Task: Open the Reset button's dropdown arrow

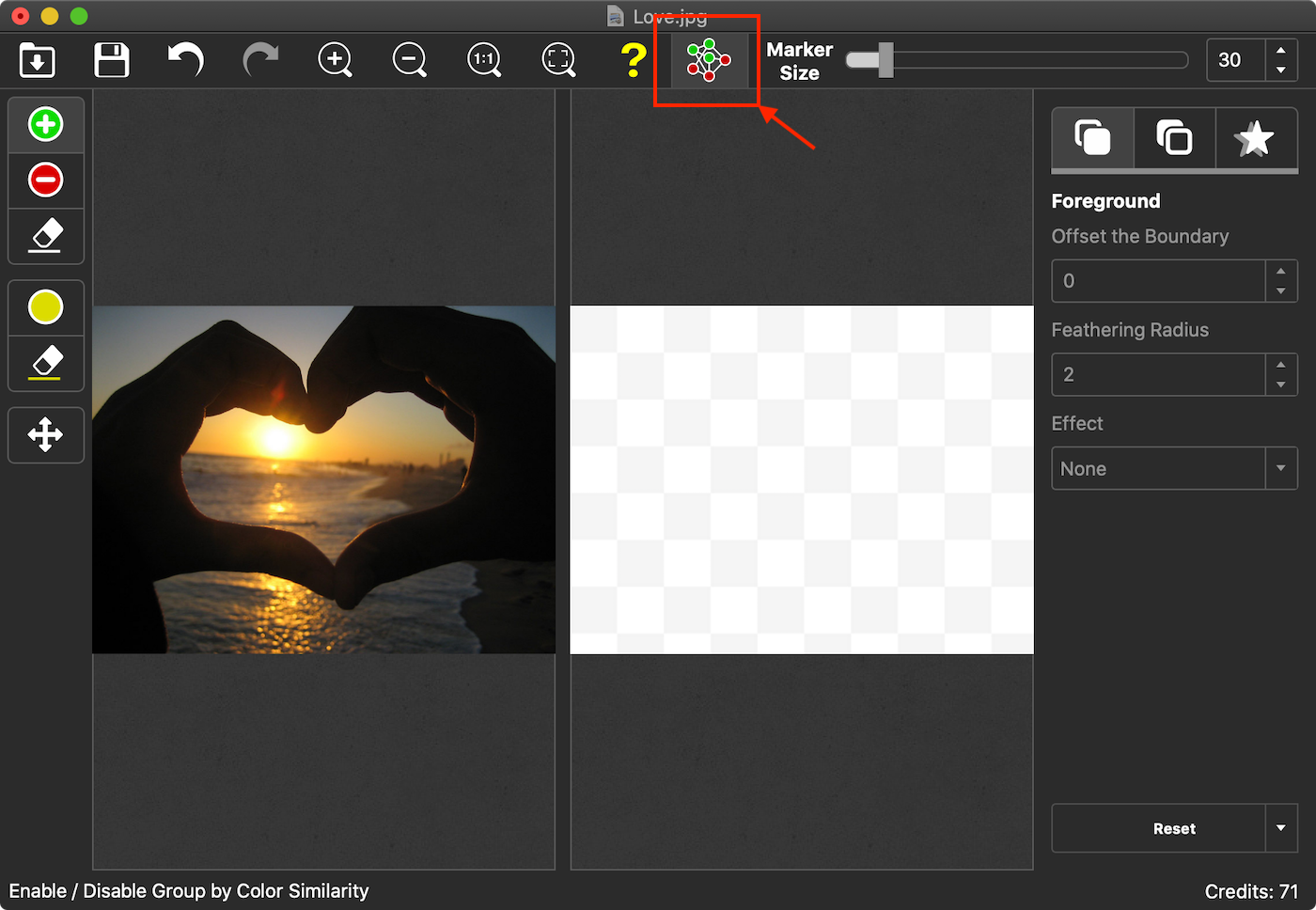Action: tap(1281, 828)
